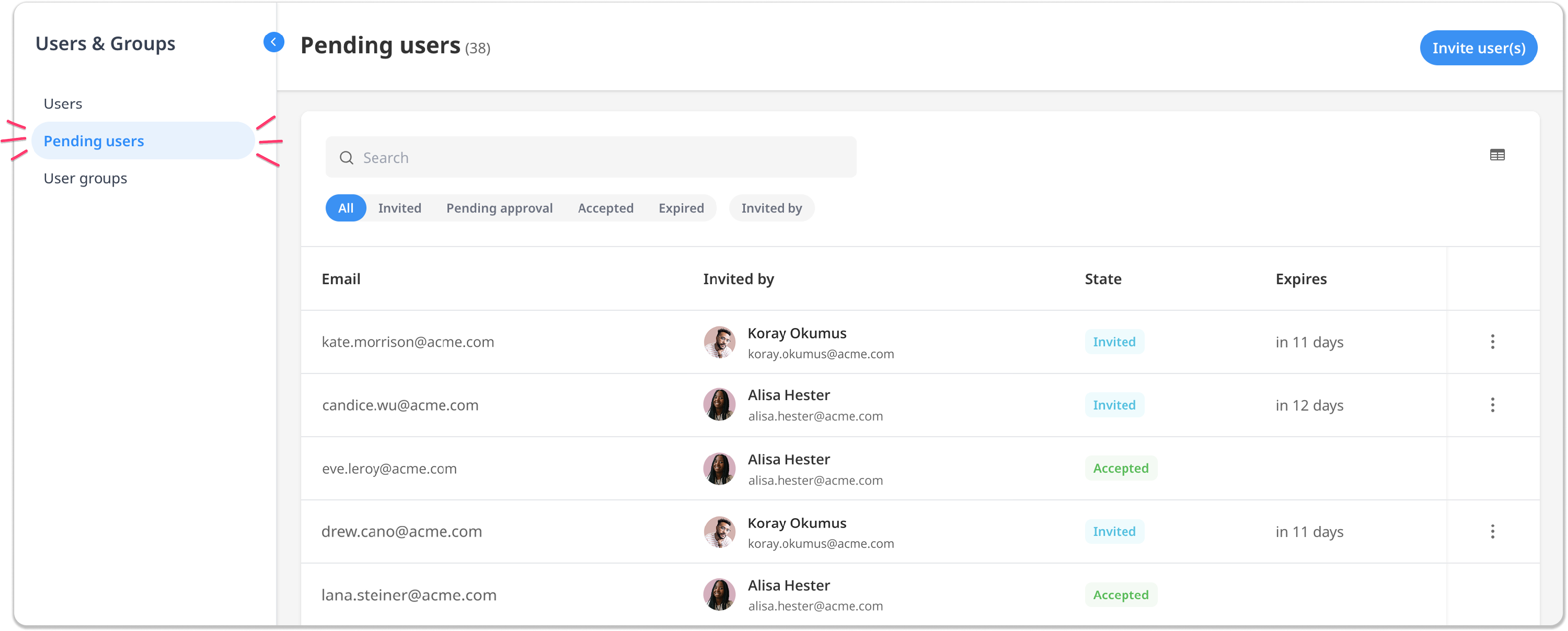Click the search magnifier icon
1568x631 pixels.
[347, 158]
